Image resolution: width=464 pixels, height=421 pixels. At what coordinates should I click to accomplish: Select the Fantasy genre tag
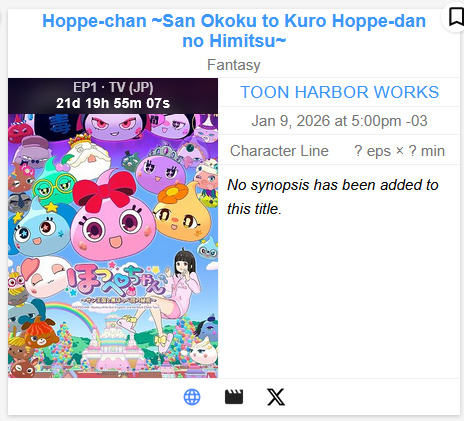click(x=234, y=65)
